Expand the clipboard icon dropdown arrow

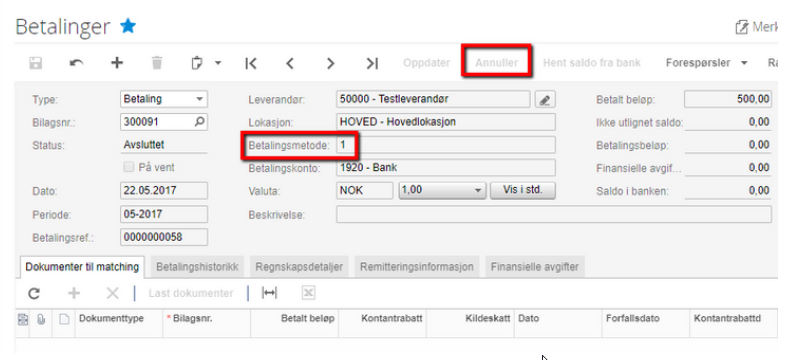point(218,63)
